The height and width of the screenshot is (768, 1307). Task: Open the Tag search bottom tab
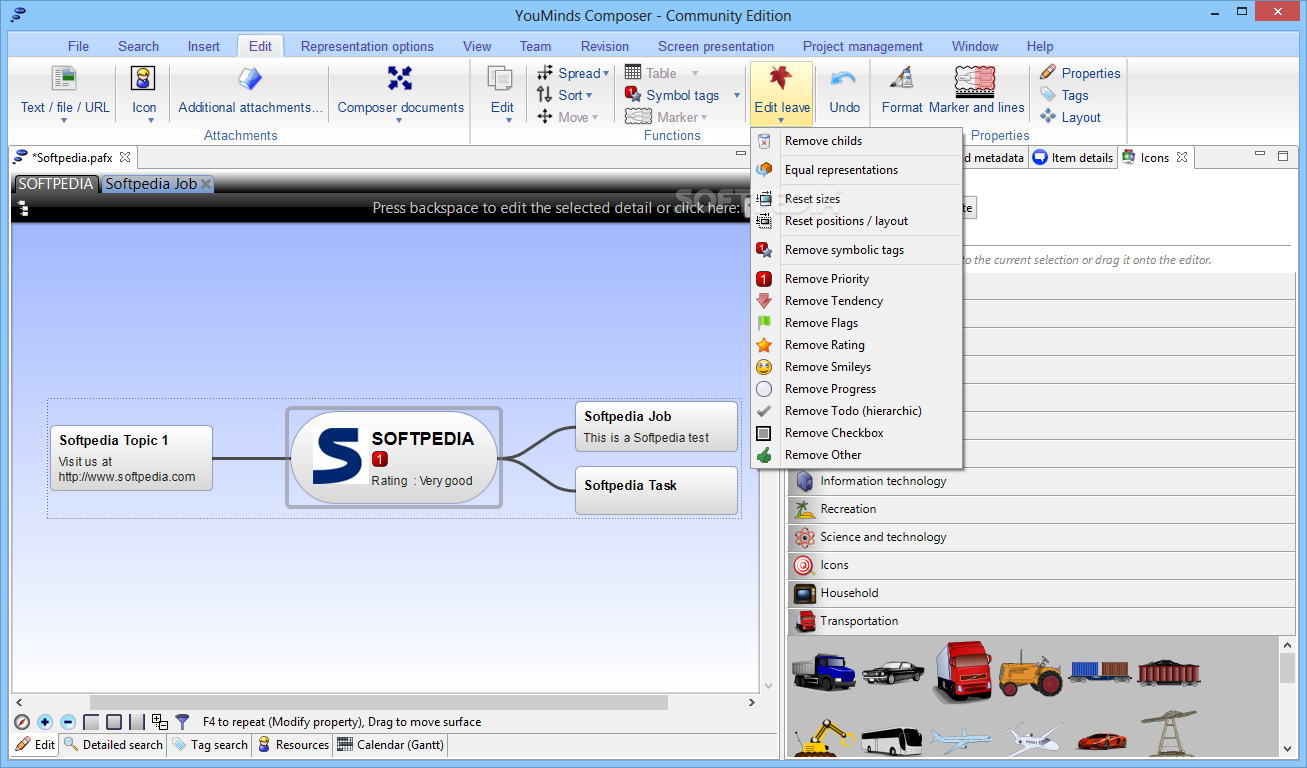[x=210, y=744]
